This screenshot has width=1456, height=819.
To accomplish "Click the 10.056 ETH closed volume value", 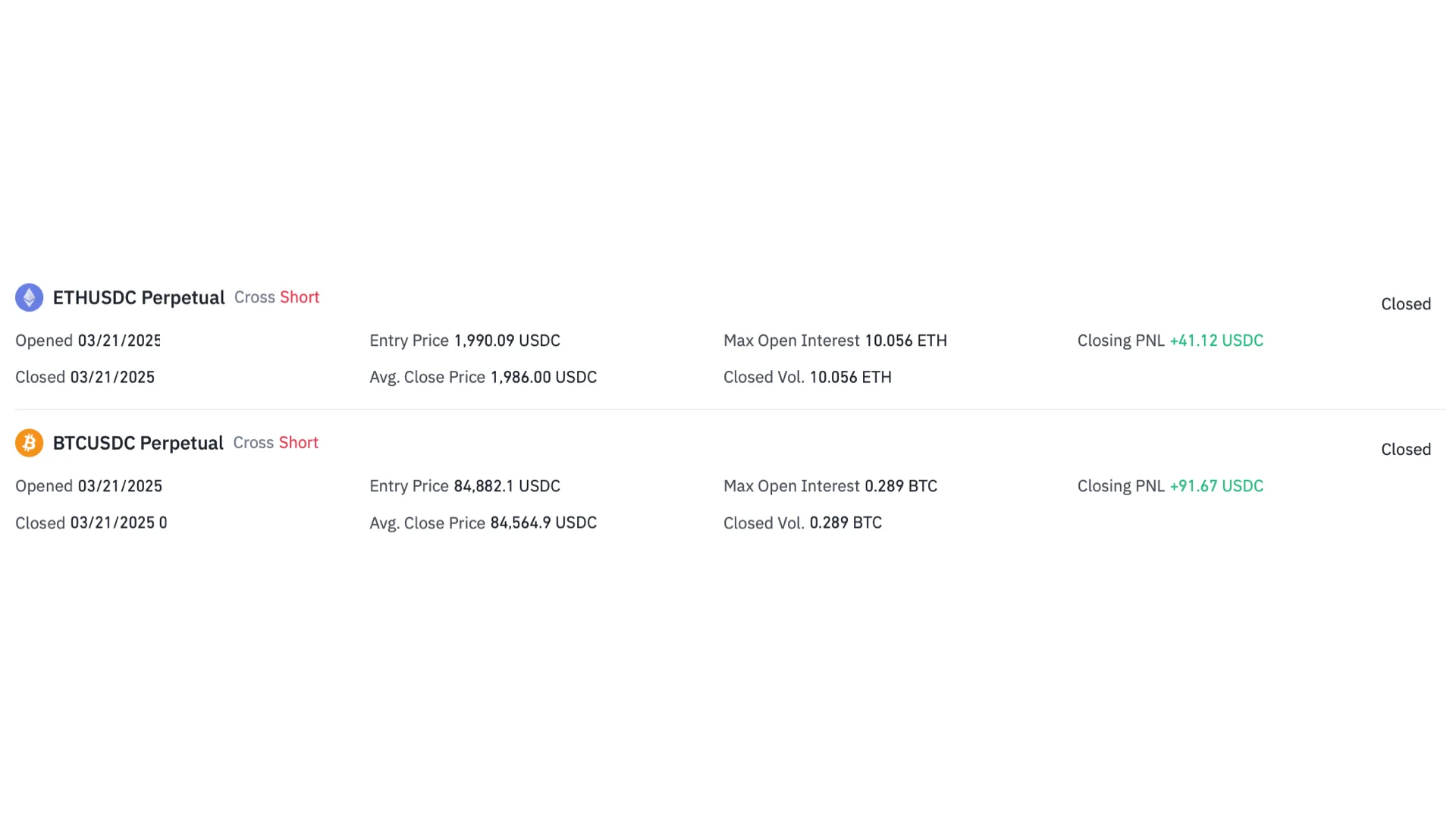I will [x=850, y=377].
